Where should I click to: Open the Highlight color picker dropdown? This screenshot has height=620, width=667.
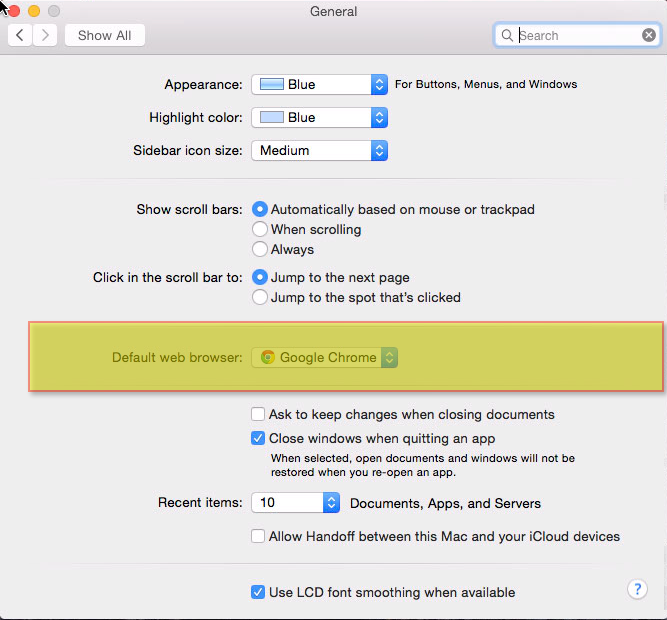coord(319,118)
